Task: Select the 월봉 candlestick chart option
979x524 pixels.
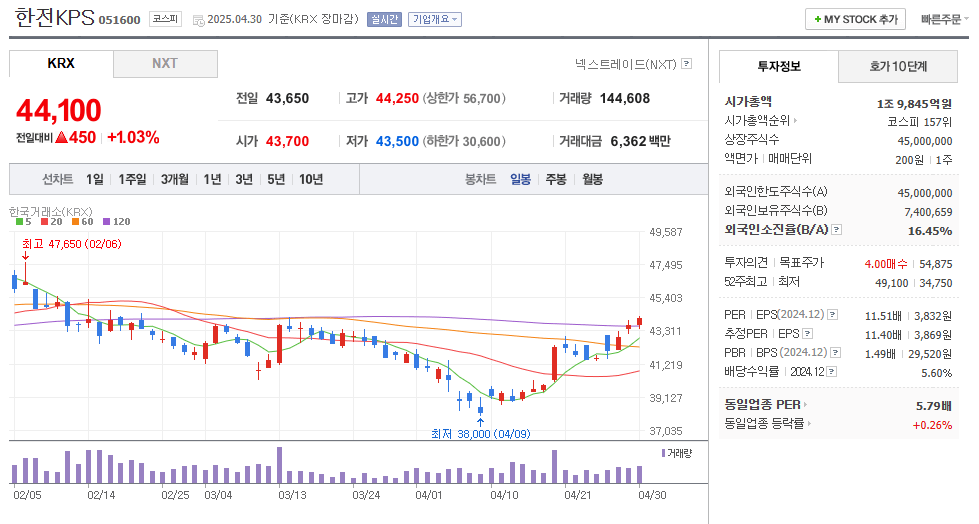Action: pos(592,179)
